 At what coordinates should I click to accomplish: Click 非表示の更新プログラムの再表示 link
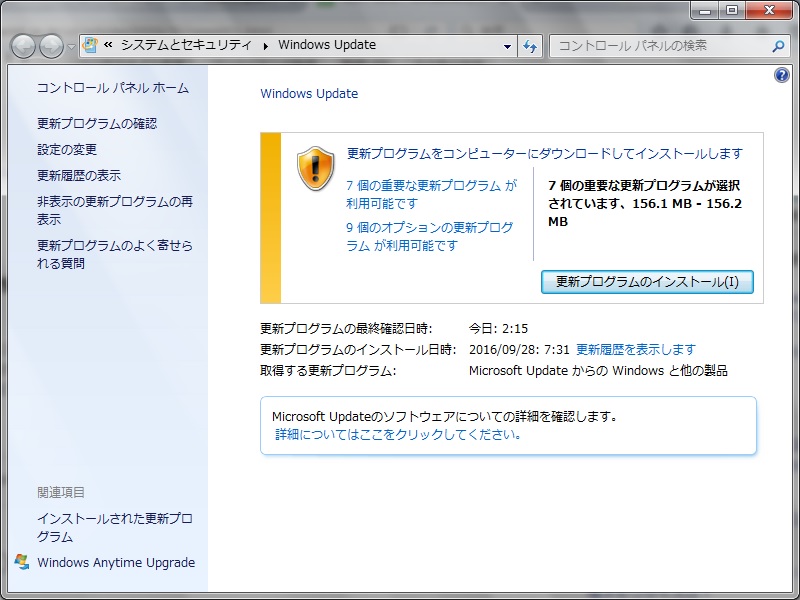[115, 210]
